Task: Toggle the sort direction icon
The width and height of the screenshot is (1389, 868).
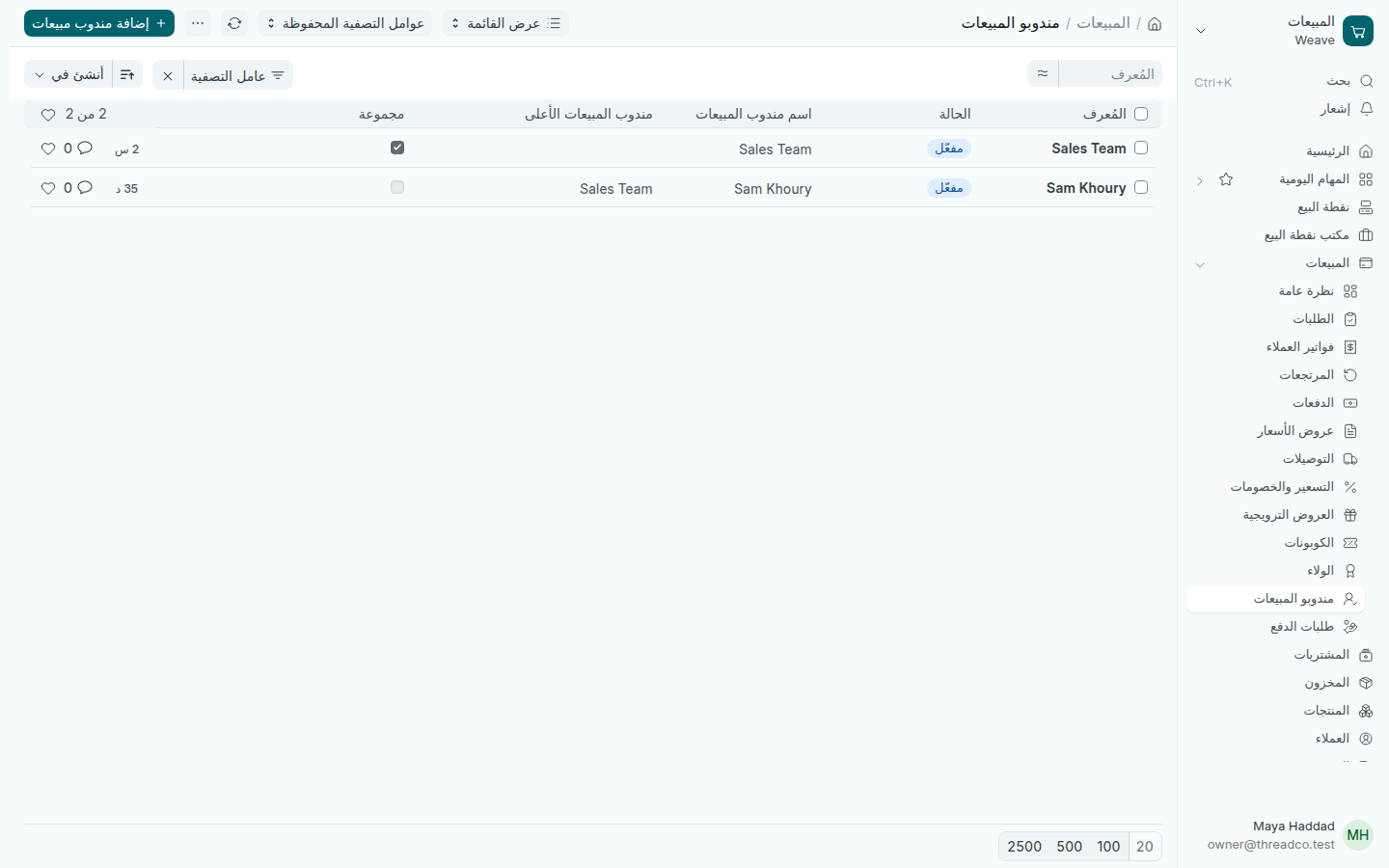Action: point(127,75)
